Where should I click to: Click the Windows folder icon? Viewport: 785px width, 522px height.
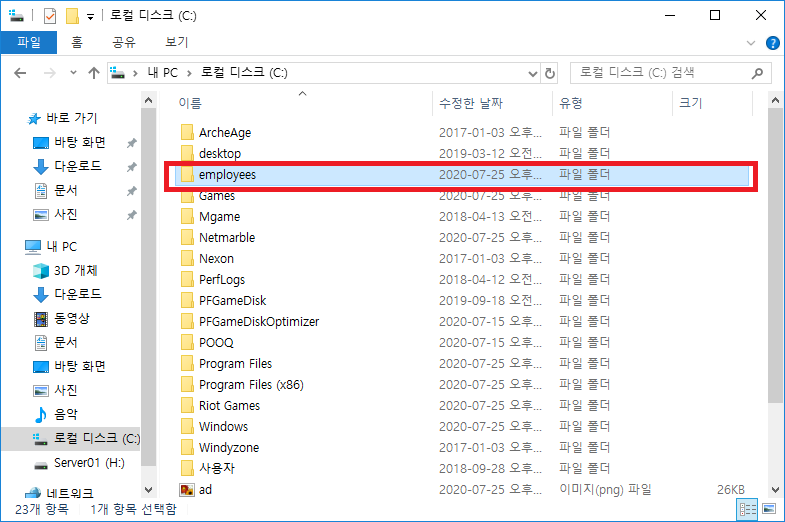(187, 426)
